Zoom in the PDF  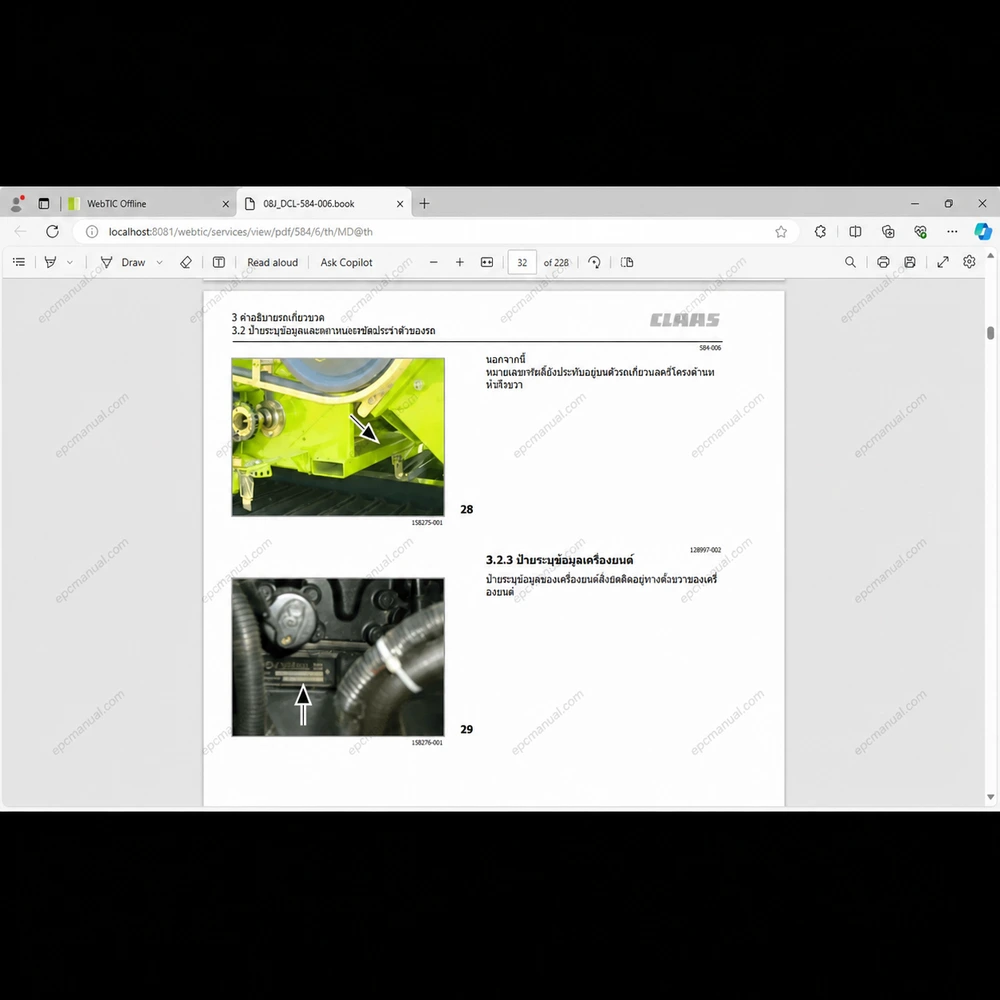[460, 262]
